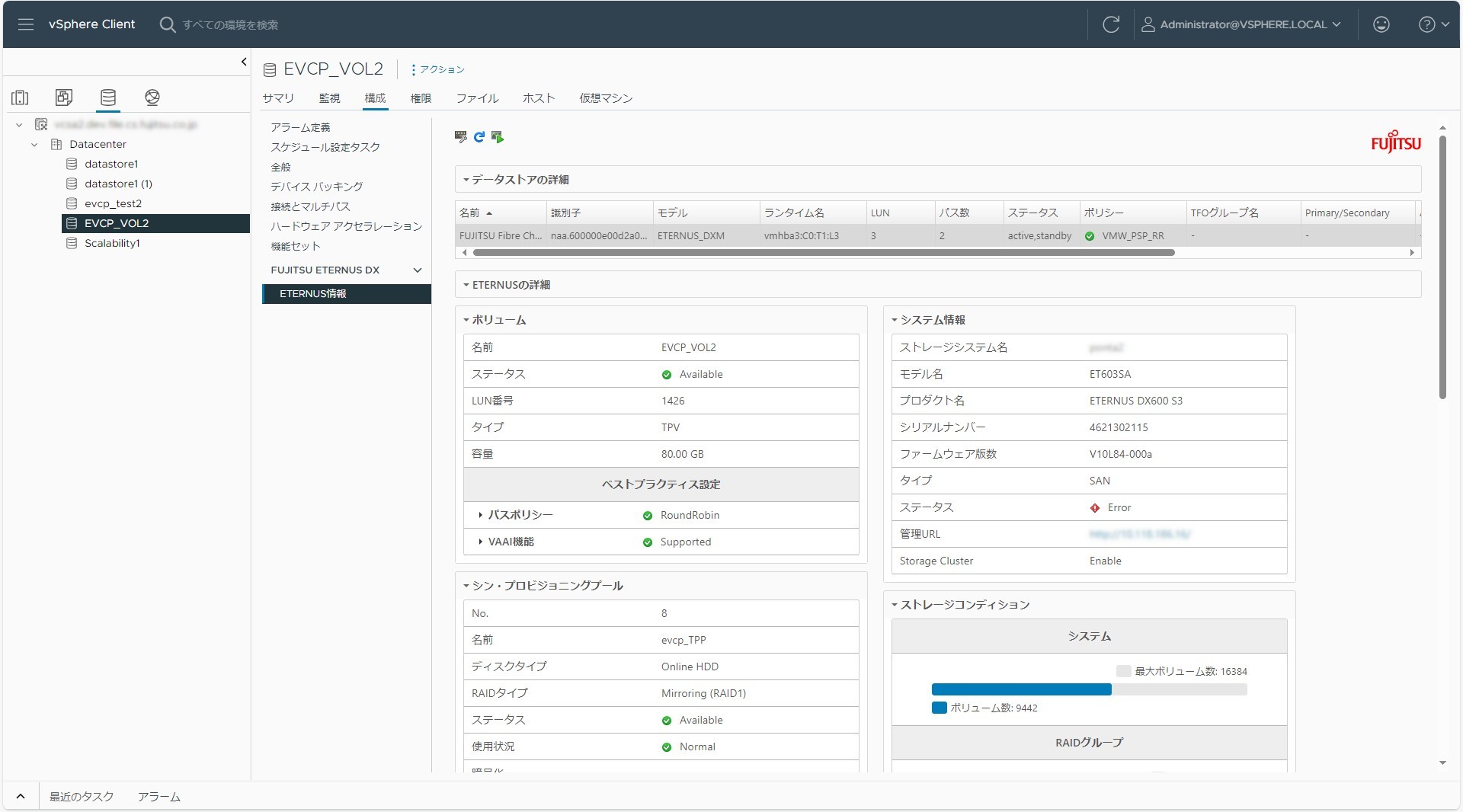
Task: Open the アクション menu
Action: 438,69
